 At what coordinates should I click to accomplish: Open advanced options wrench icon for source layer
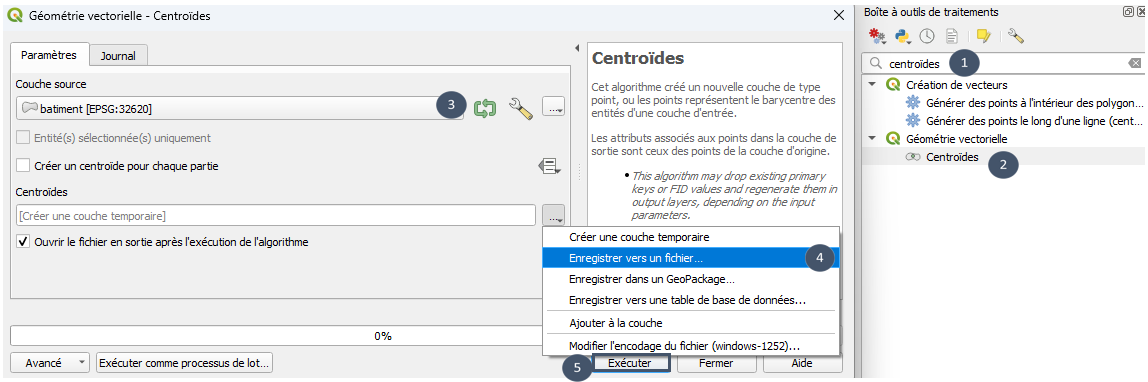[x=521, y=108]
